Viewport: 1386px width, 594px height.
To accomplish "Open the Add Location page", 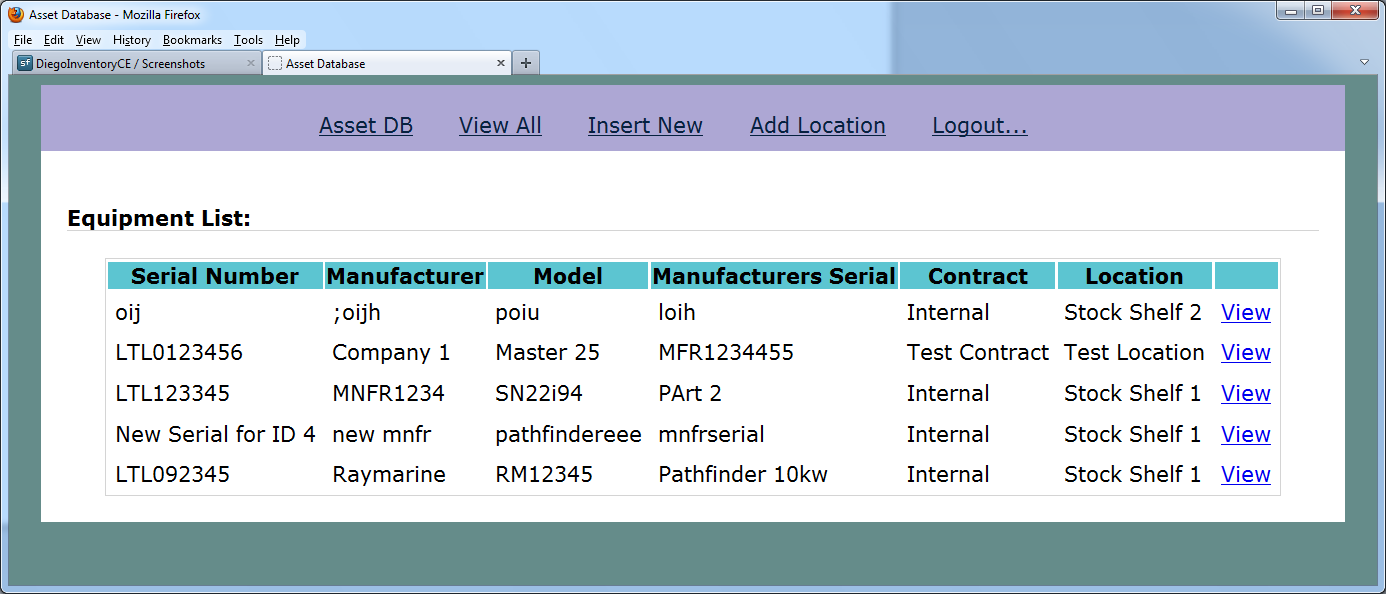I will (x=817, y=125).
